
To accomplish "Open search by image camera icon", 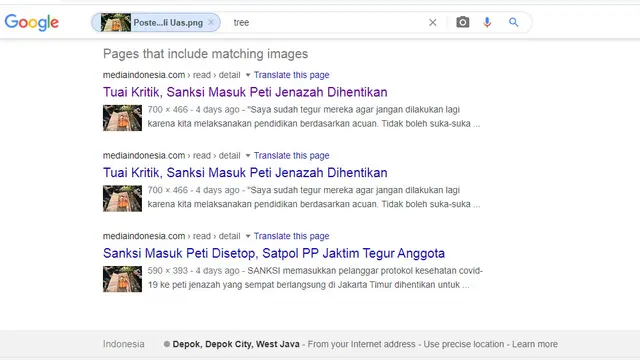I will click(x=462, y=22).
